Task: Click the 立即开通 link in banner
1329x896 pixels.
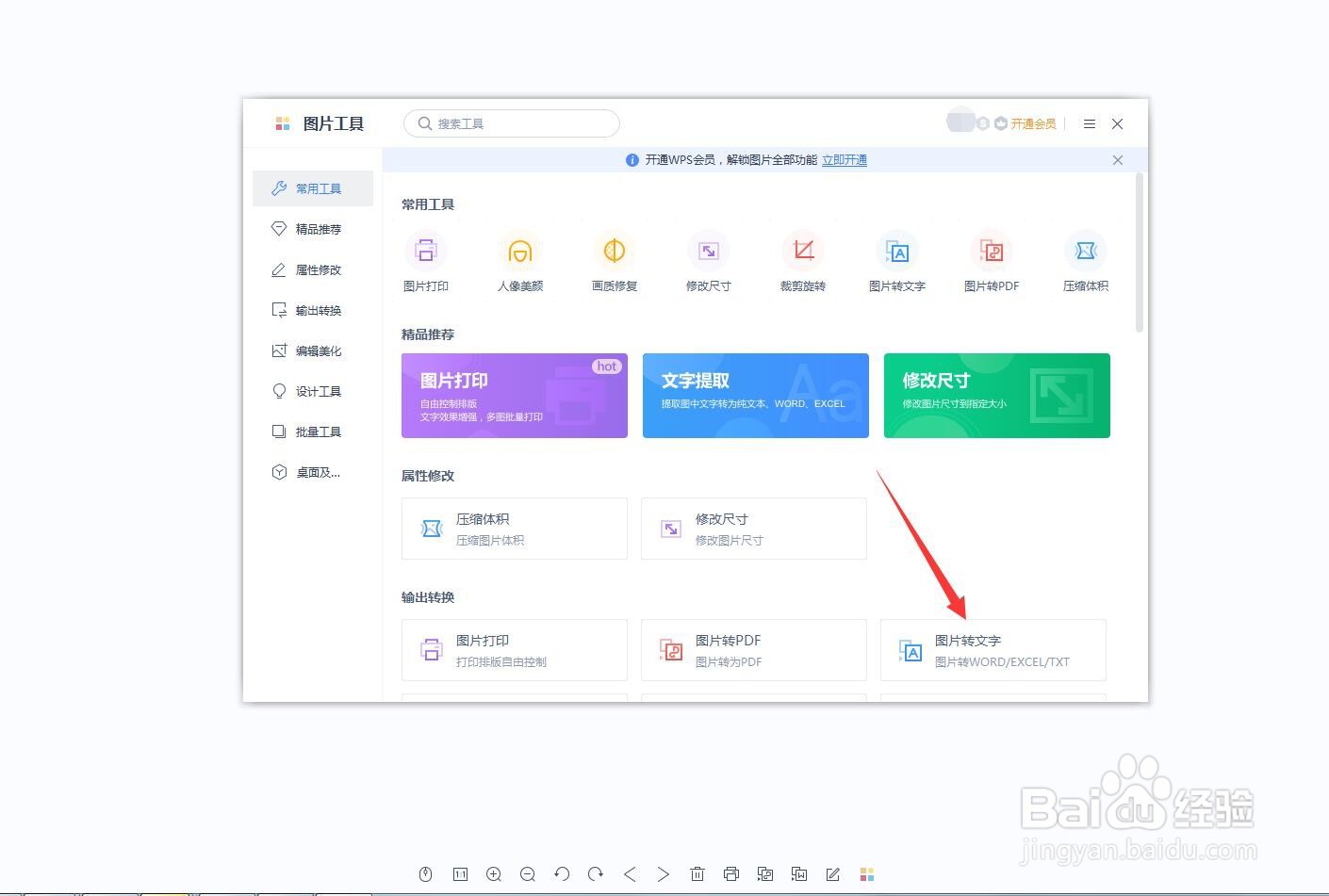Action: (845, 160)
